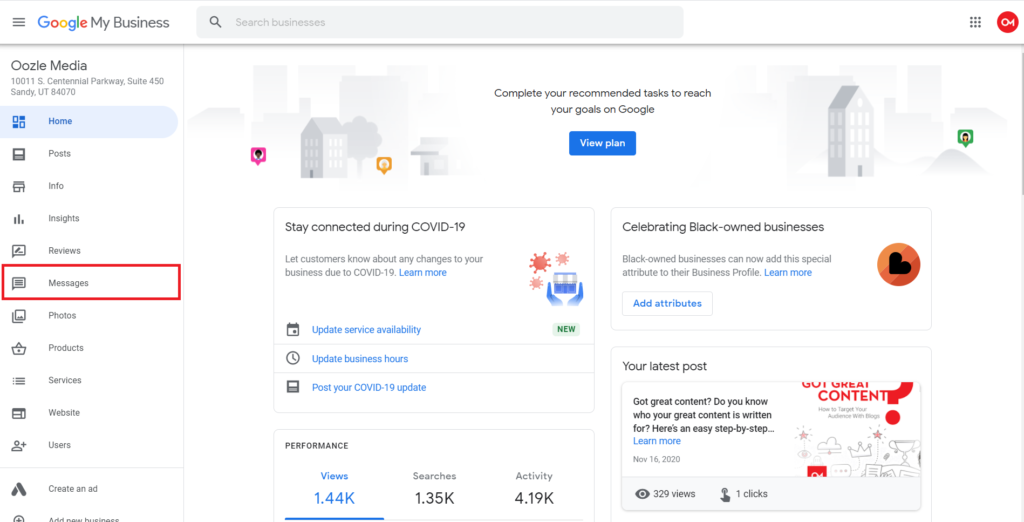Screen dimensions: 1024x522
Task: Click the Website sidebar icon
Action: coord(19,413)
